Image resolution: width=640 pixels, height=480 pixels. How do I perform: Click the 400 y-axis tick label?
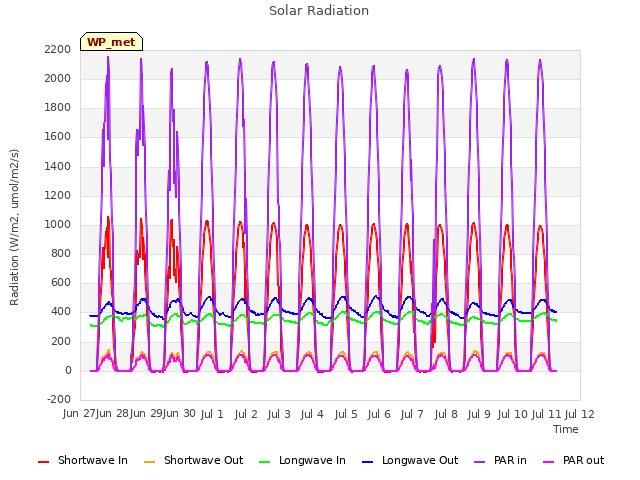point(61,312)
